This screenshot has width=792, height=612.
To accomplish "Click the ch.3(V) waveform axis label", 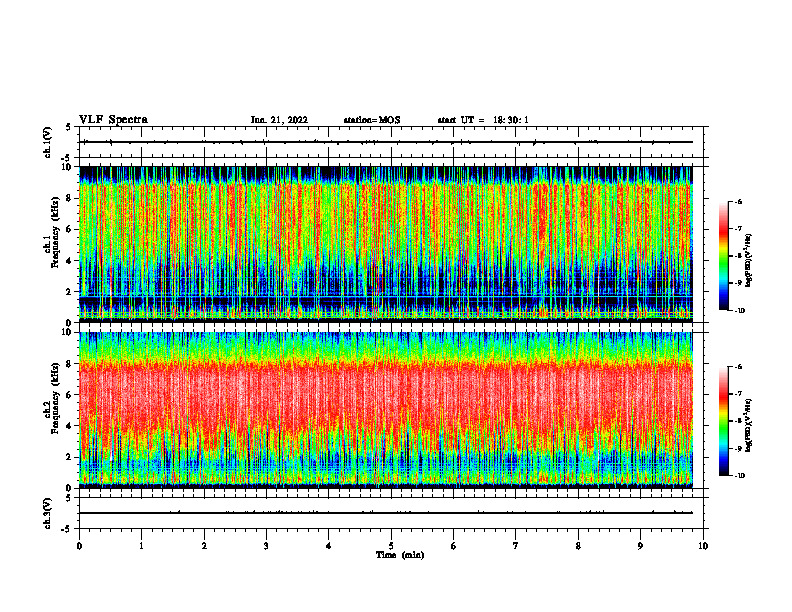I will (48, 513).
